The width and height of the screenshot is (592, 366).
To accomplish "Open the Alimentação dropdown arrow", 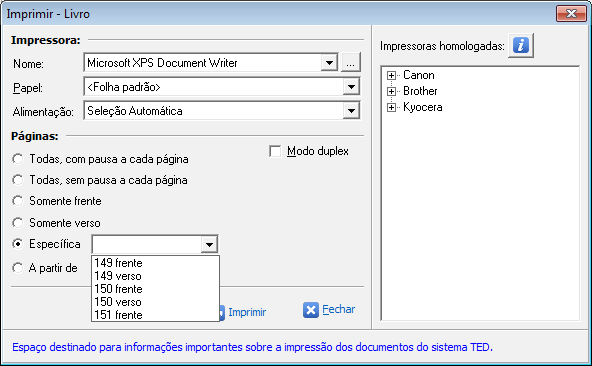I will 351,111.
